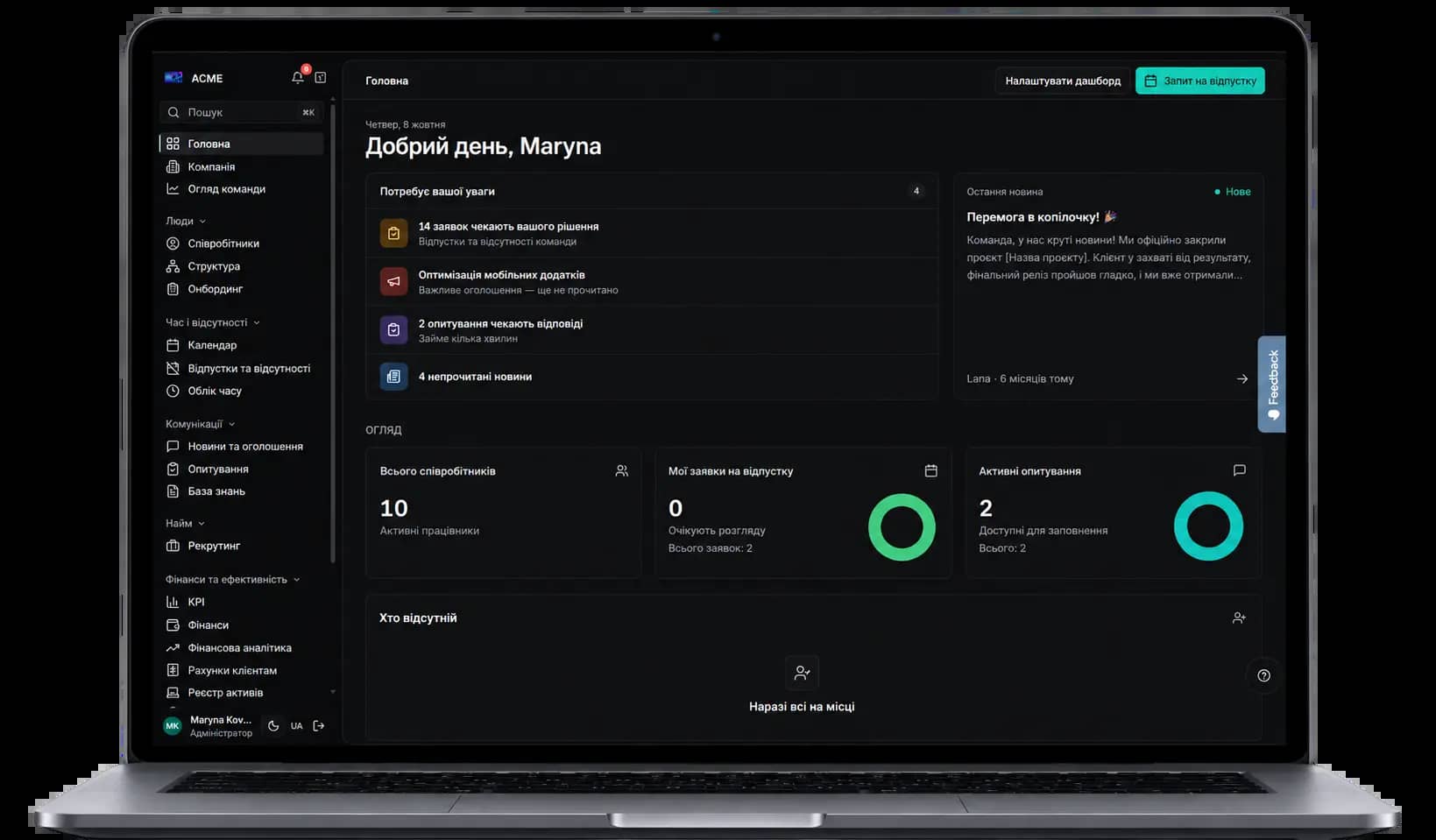Open the notifications bell
This screenshot has height=840, width=1436.
[298, 78]
